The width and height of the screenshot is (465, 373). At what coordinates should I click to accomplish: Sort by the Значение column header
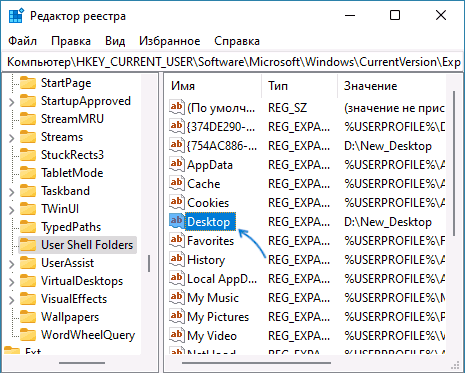392,86
